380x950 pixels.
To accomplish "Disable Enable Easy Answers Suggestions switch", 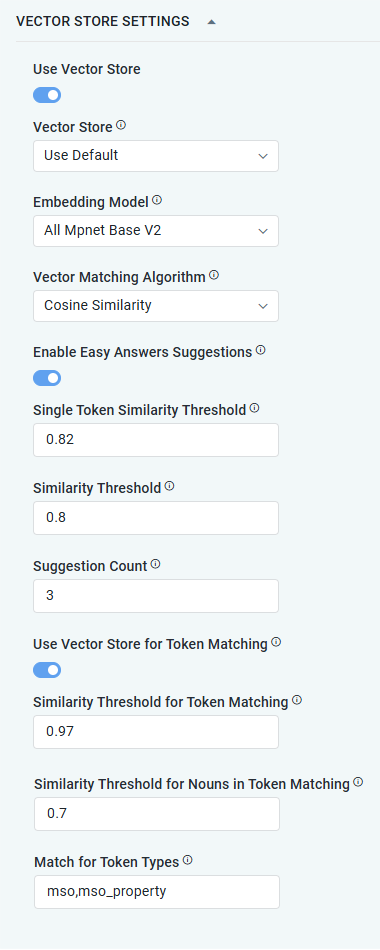I will [47, 378].
